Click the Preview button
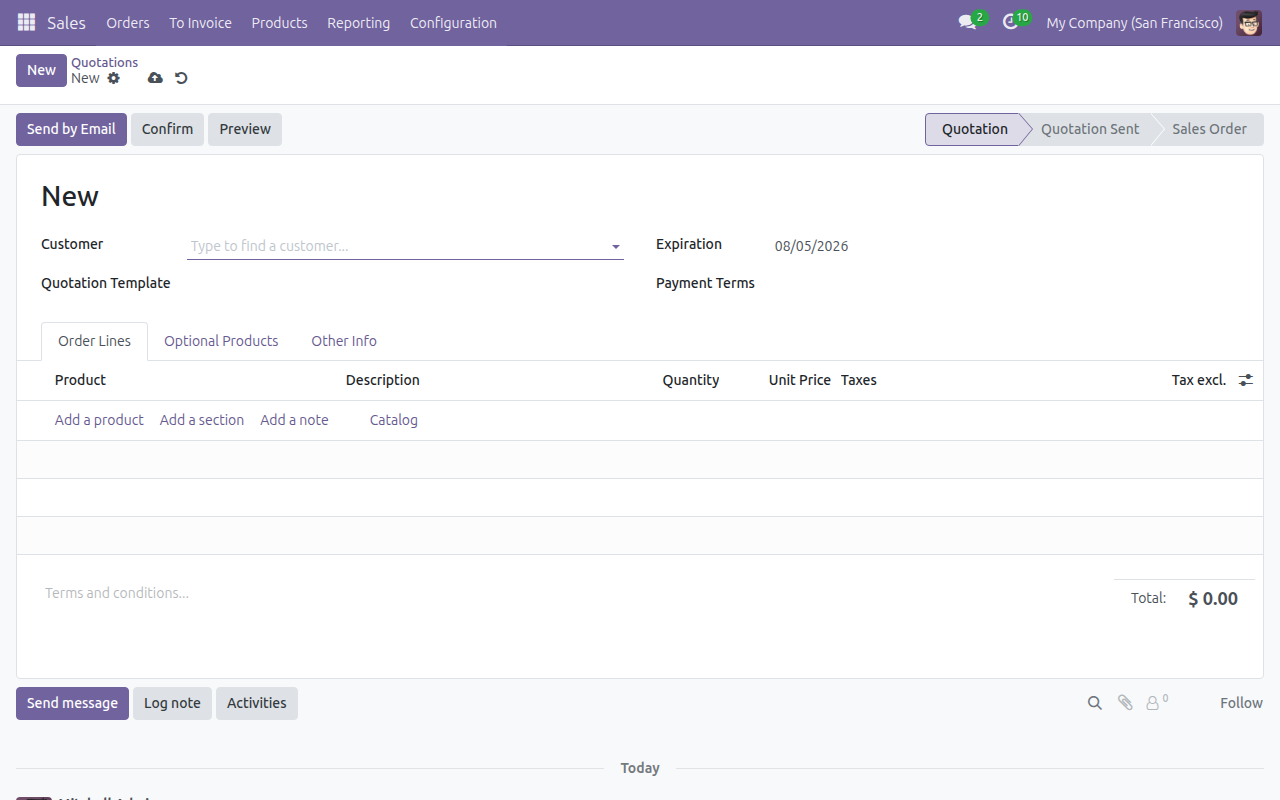This screenshot has width=1280, height=800. tap(245, 129)
